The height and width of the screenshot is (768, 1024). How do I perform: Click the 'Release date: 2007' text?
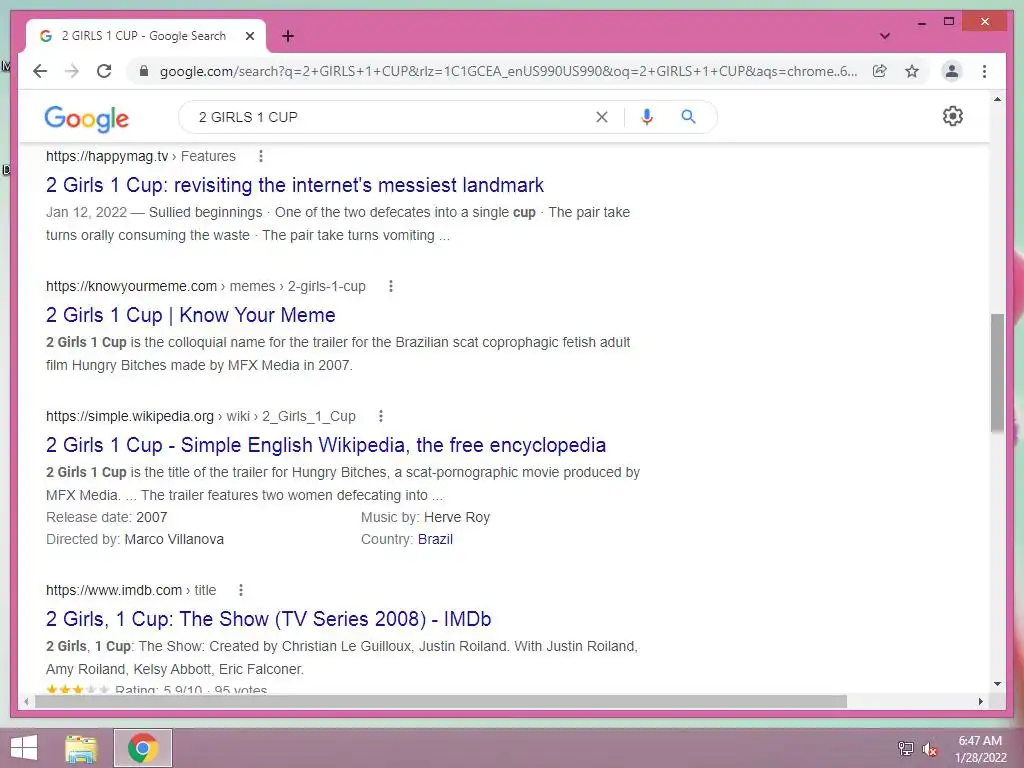(106, 517)
